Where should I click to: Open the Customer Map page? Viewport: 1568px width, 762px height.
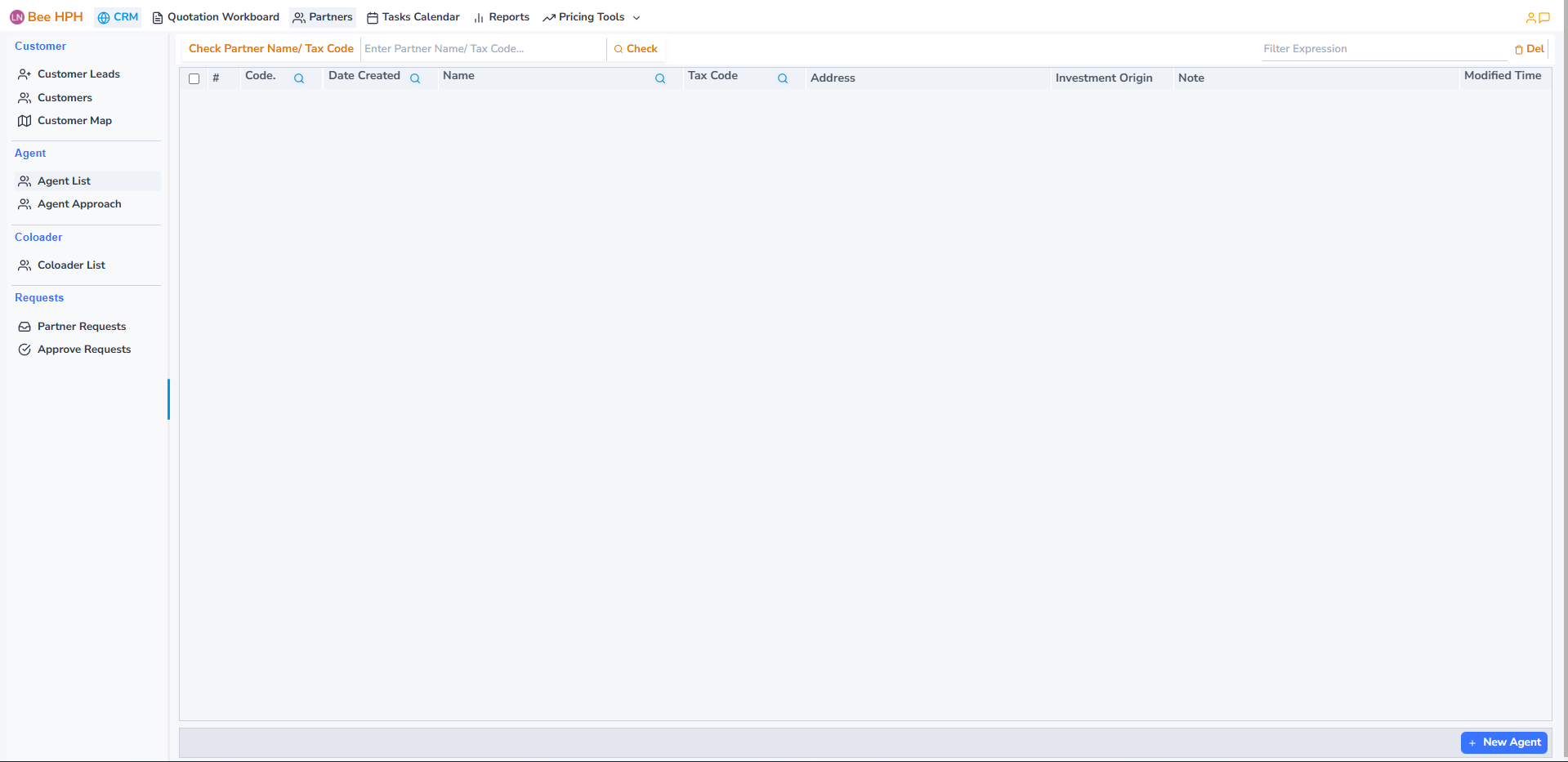[74, 121]
